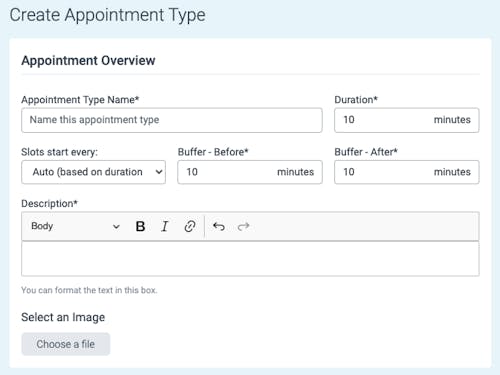Image resolution: width=500 pixels, height=375 pixels.
Task: Expand the Slots start every dropdown
Action: [93, 172]
